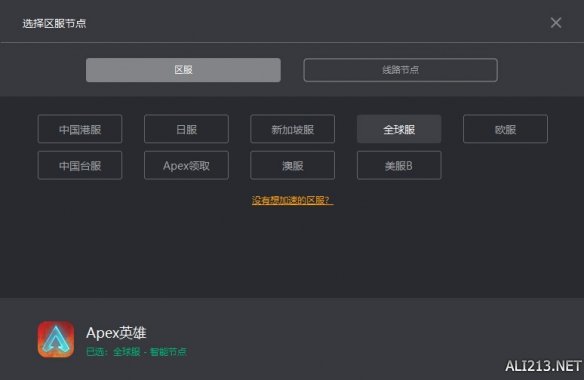The width and height of the screenshot is (584, 380).
Task: Open the 线路节点 tab
Action: [x=400, y=70]
